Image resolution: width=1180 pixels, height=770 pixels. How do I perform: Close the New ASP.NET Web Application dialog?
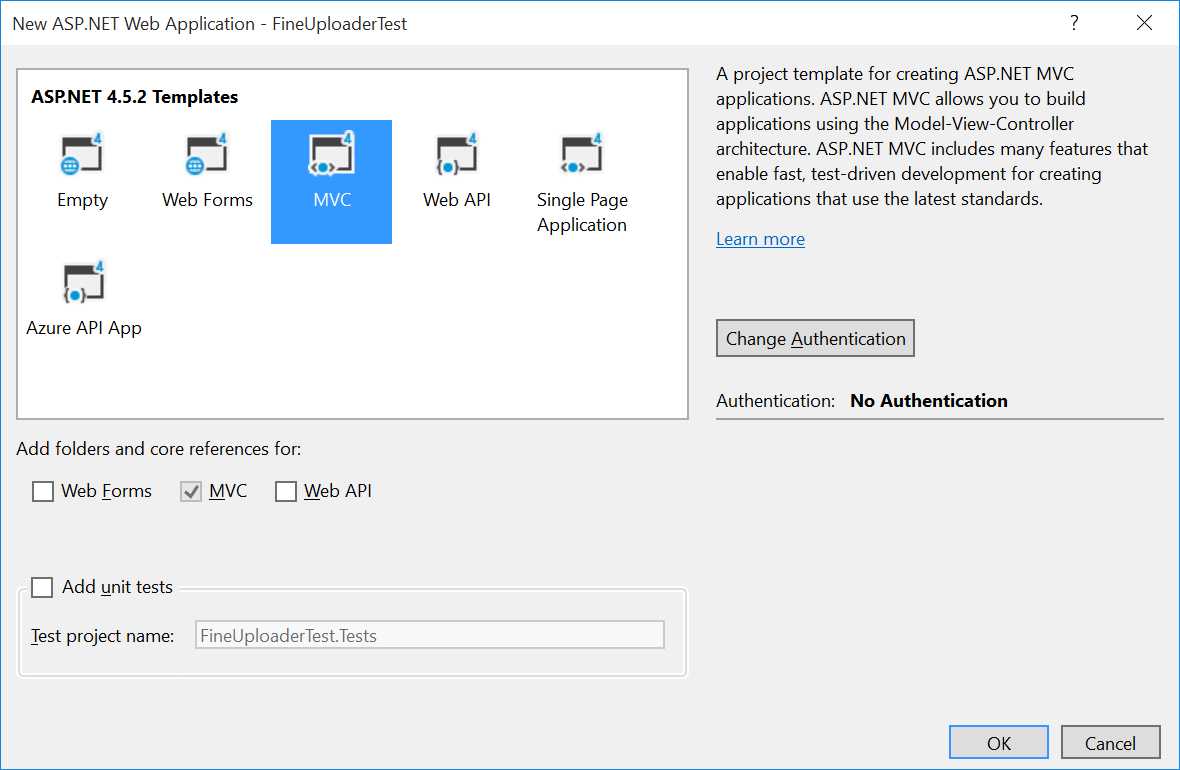[x=1144, y=23]
